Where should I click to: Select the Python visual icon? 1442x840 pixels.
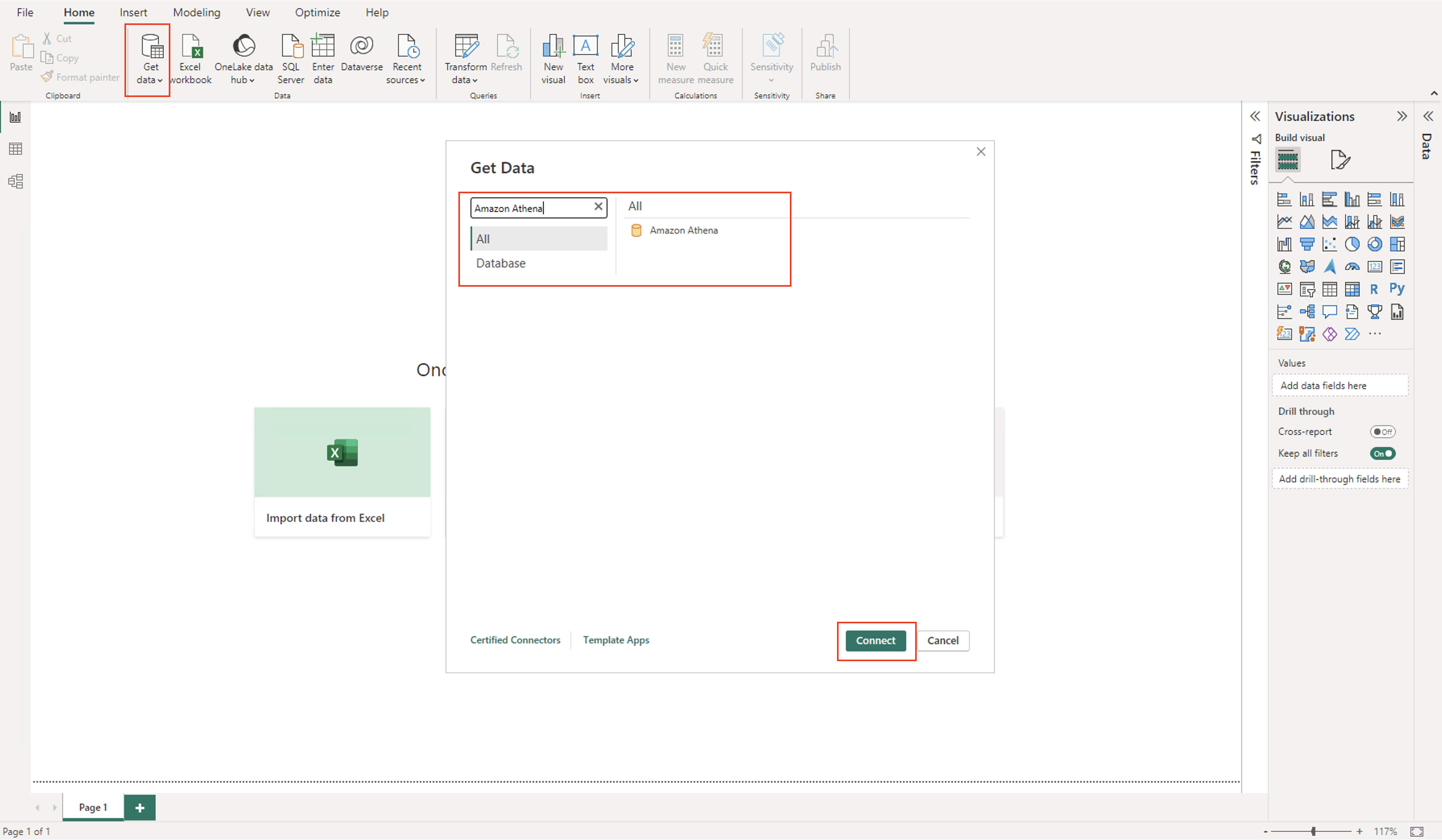point(1397,290)
